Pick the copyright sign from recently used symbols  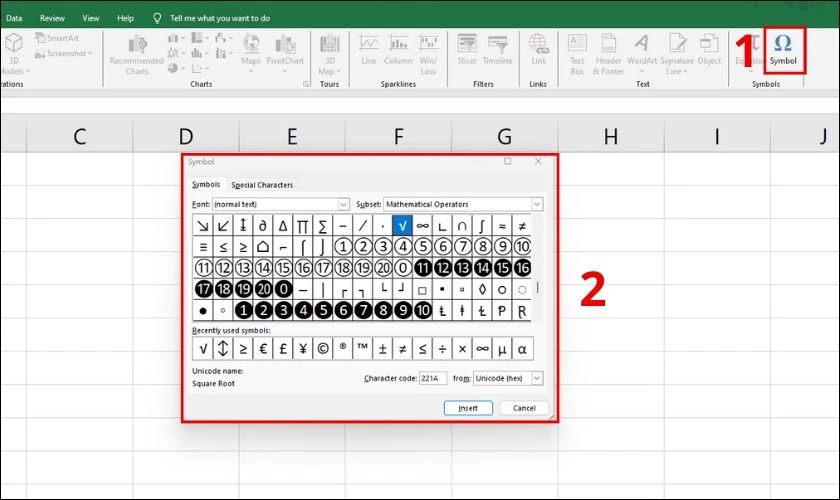[322, 349]
